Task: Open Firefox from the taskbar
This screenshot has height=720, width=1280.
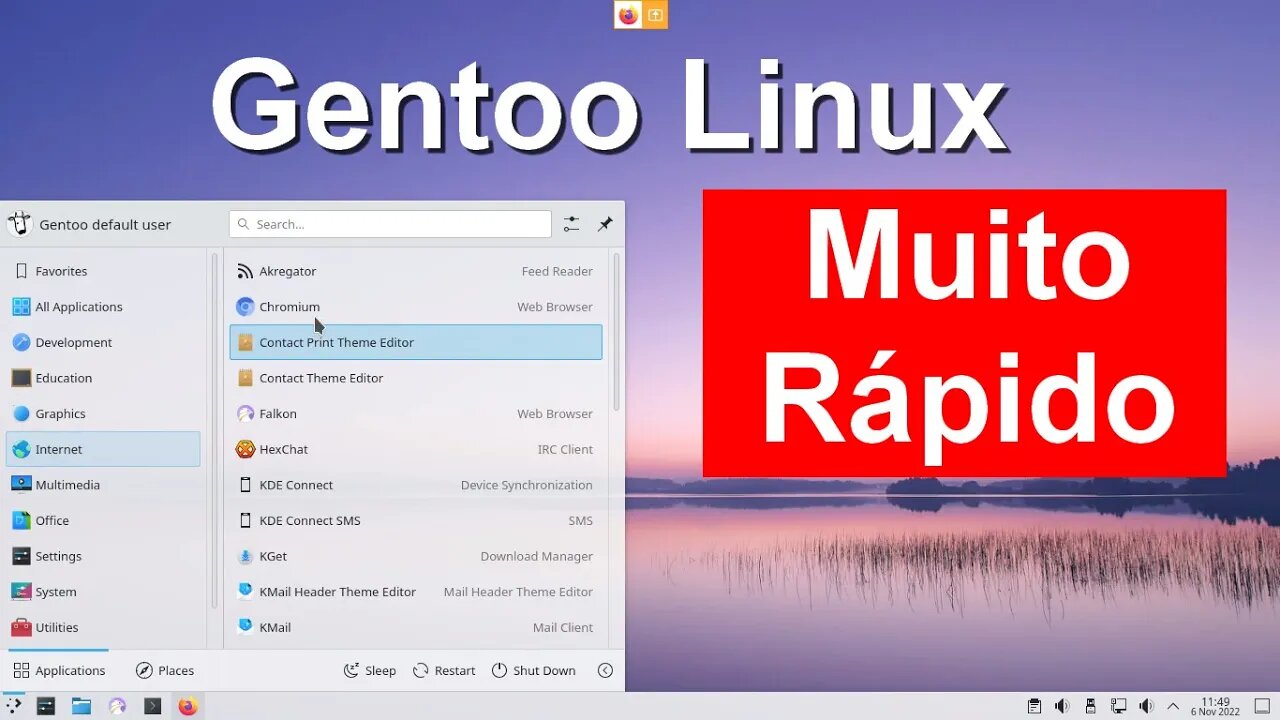Action: [187, 706]
